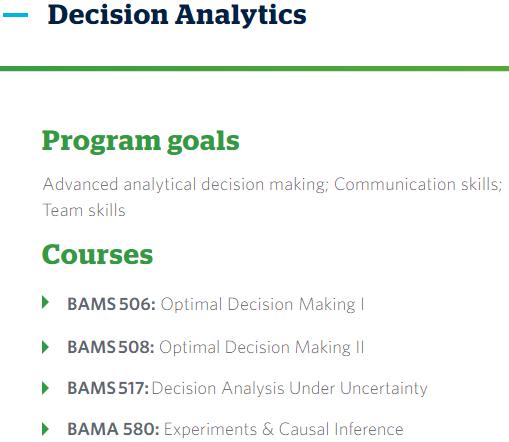Open Optimal Decision Making II course
Screen dimensions: 509x442
[262, 348]
